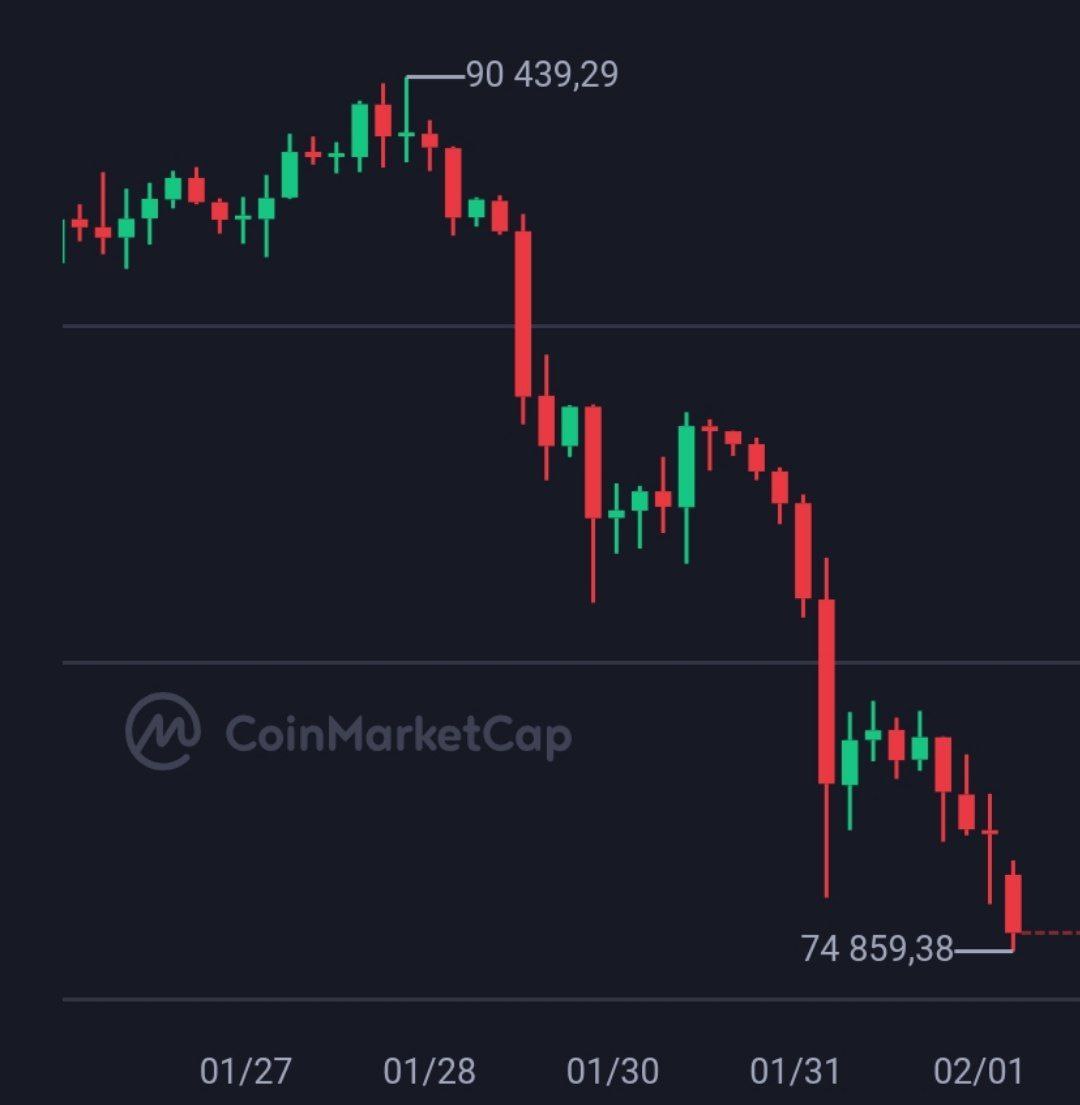Click the 01/27 date label
1080x1105 pixels.
pos(245,1071)
